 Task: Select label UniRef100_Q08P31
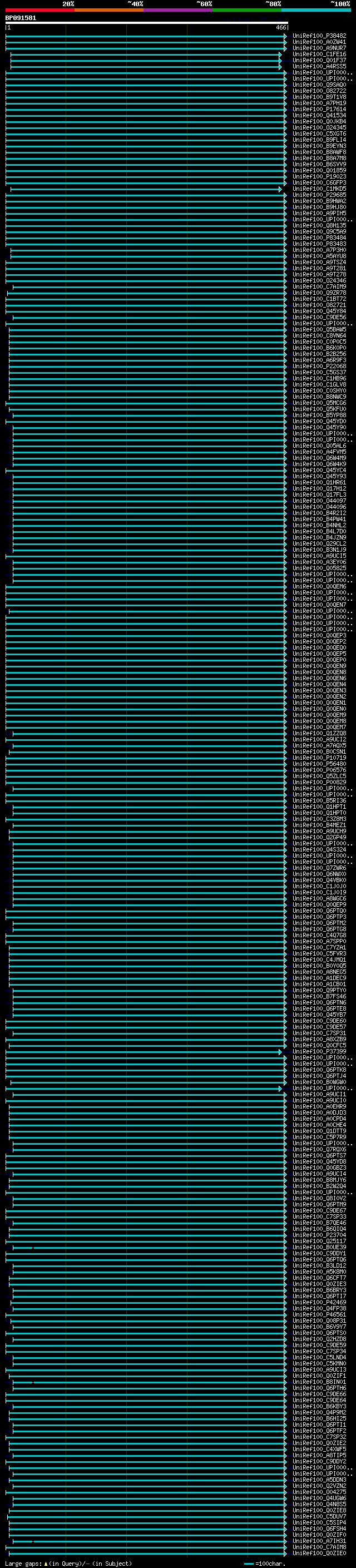click(x=319, y=1321)
